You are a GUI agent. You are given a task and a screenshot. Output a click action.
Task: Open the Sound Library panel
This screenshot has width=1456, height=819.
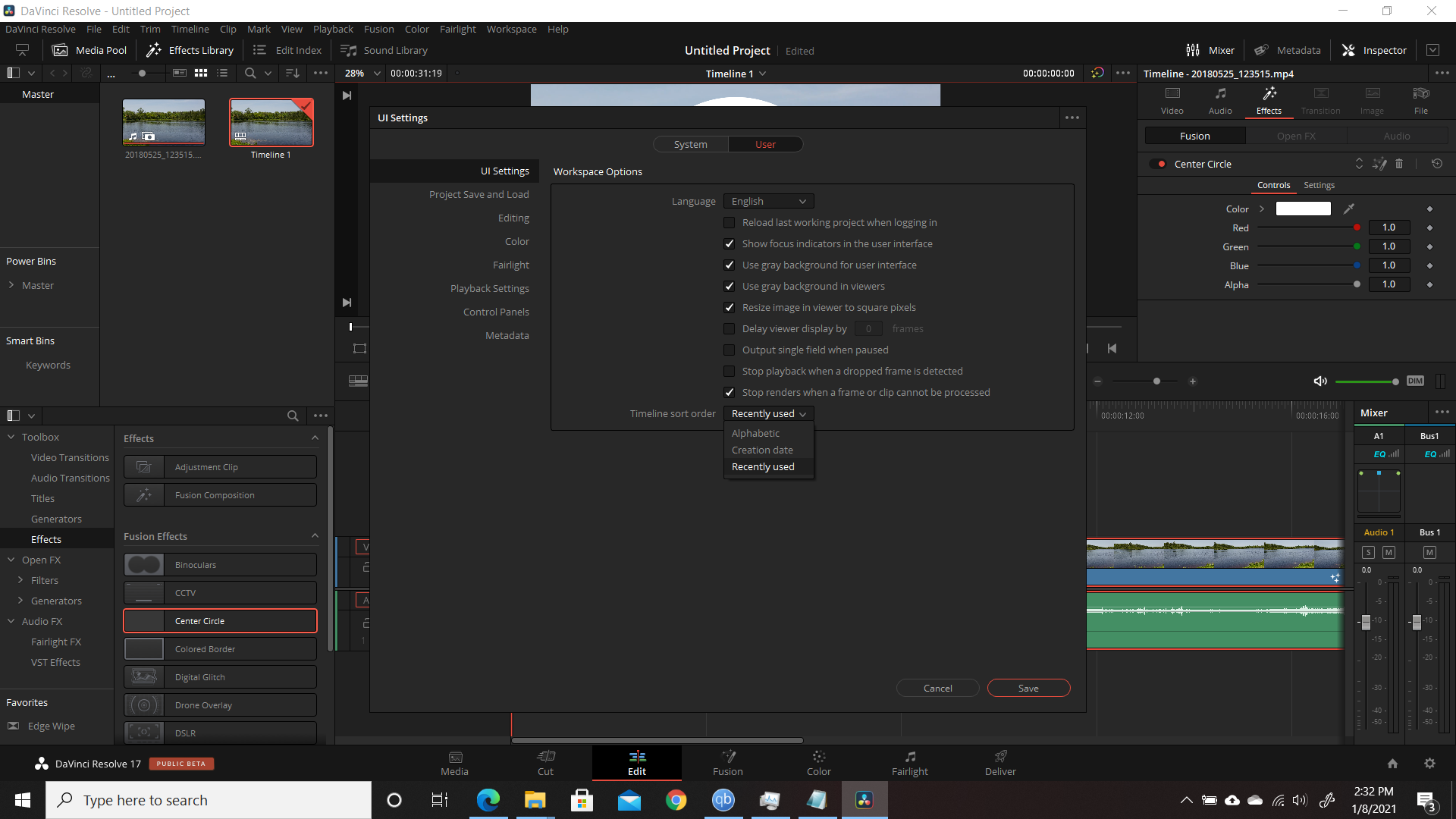(x=384, y=50)
